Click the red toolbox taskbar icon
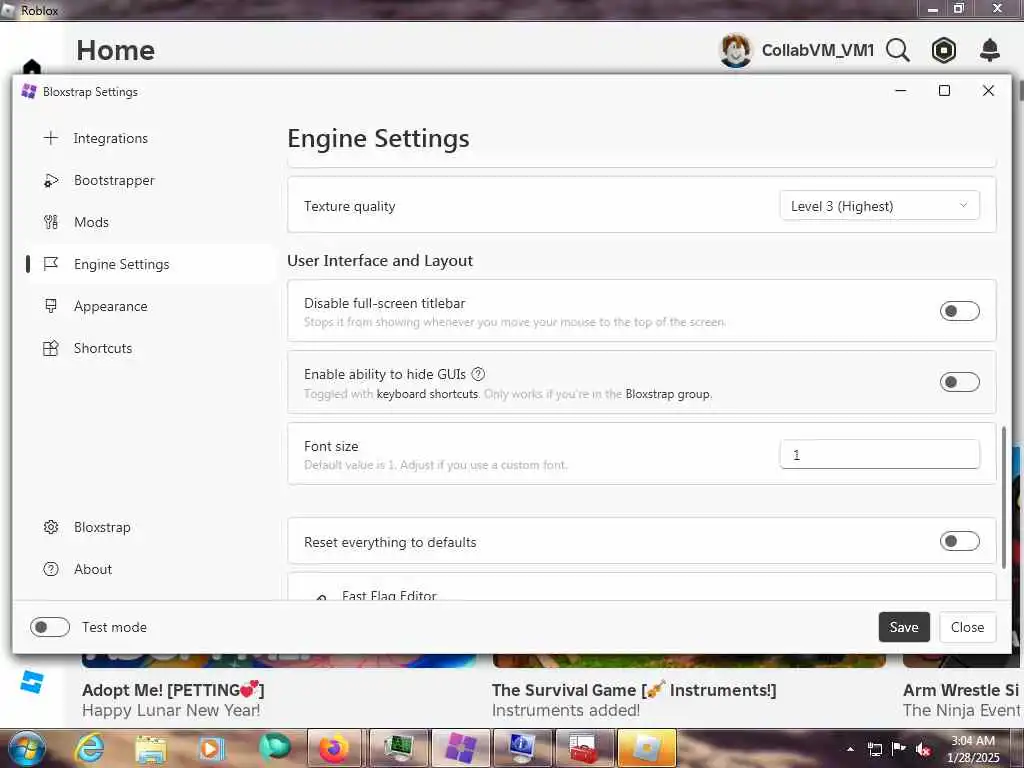The height and width of the screenshot is (768, 1024). click(583, 748)
